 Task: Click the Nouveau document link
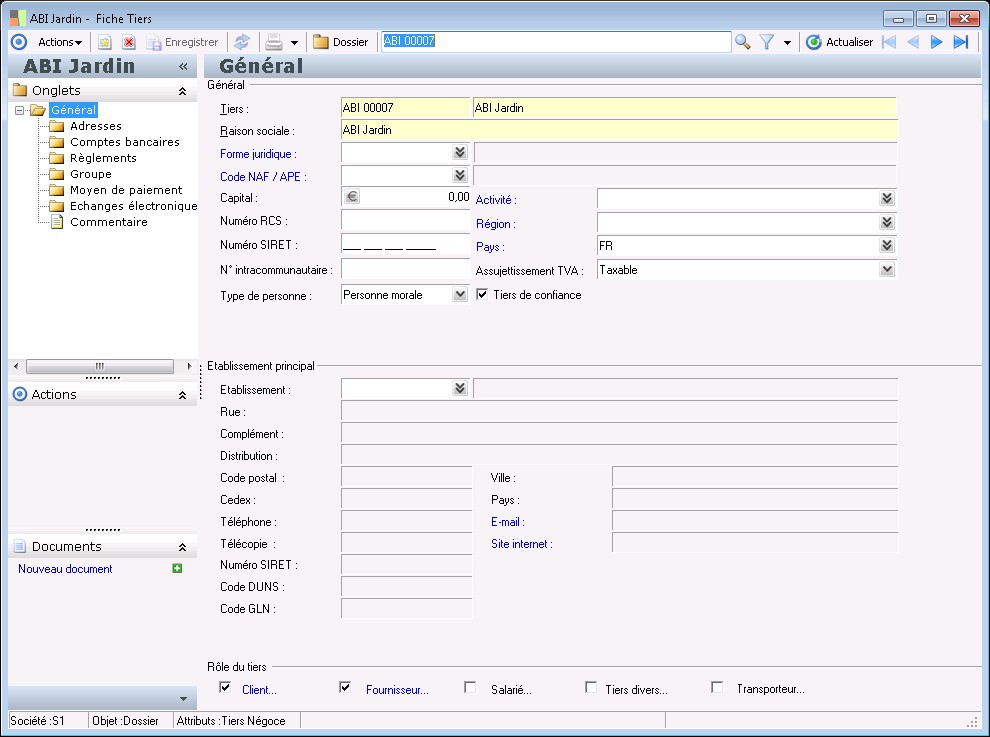[x=65, y=569]
